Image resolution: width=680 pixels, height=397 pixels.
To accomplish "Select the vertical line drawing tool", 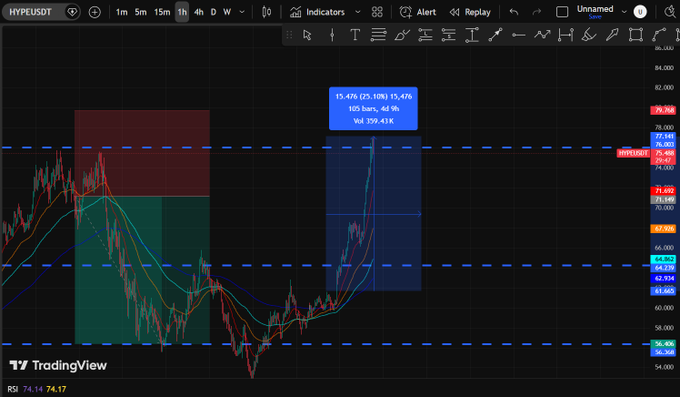I will click(332, 35).
